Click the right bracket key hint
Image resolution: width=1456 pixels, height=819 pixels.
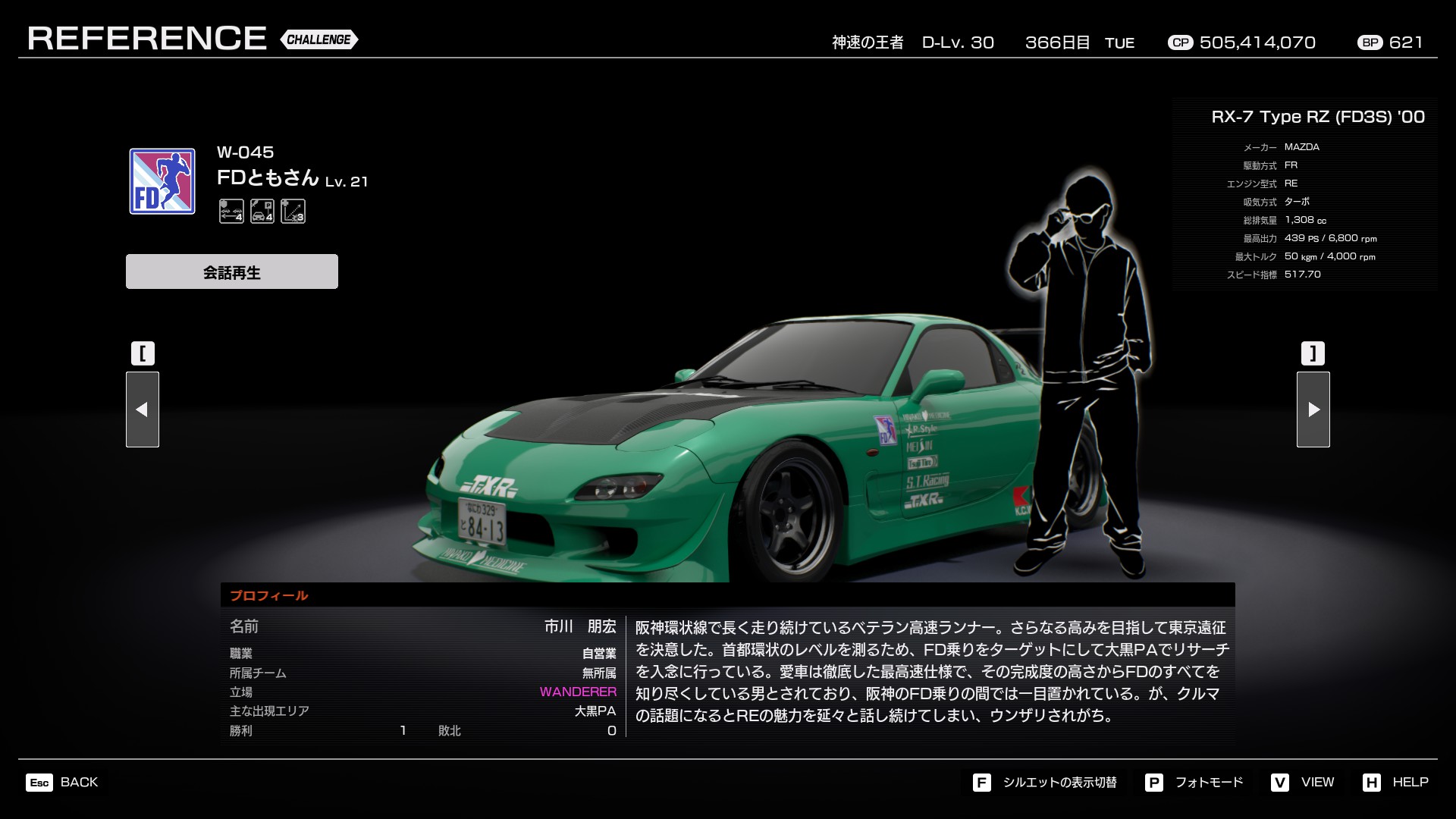[x=1313, y=353]
